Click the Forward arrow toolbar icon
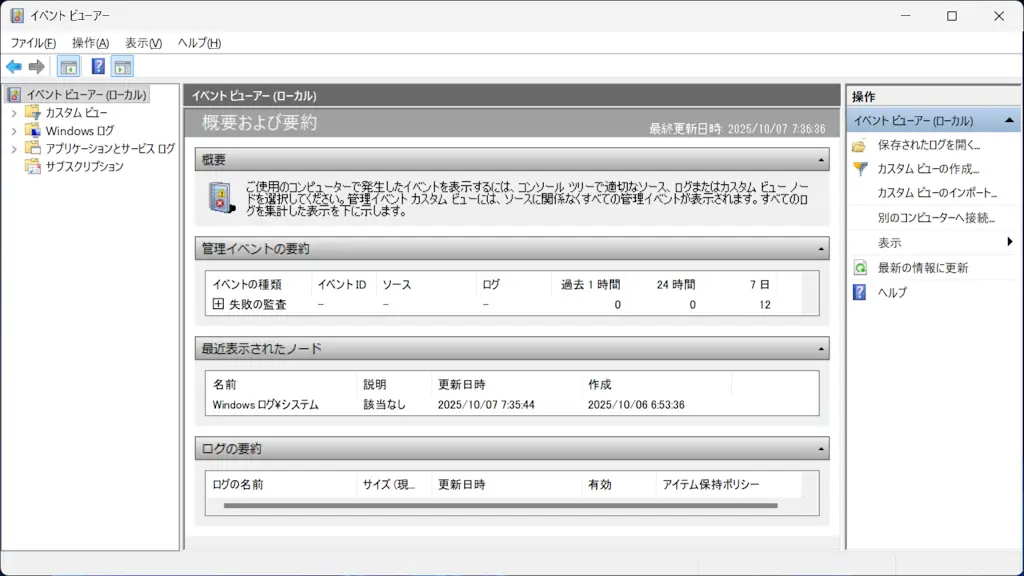Viewport: 1024px width, 576px height. [x=37, y=67]
